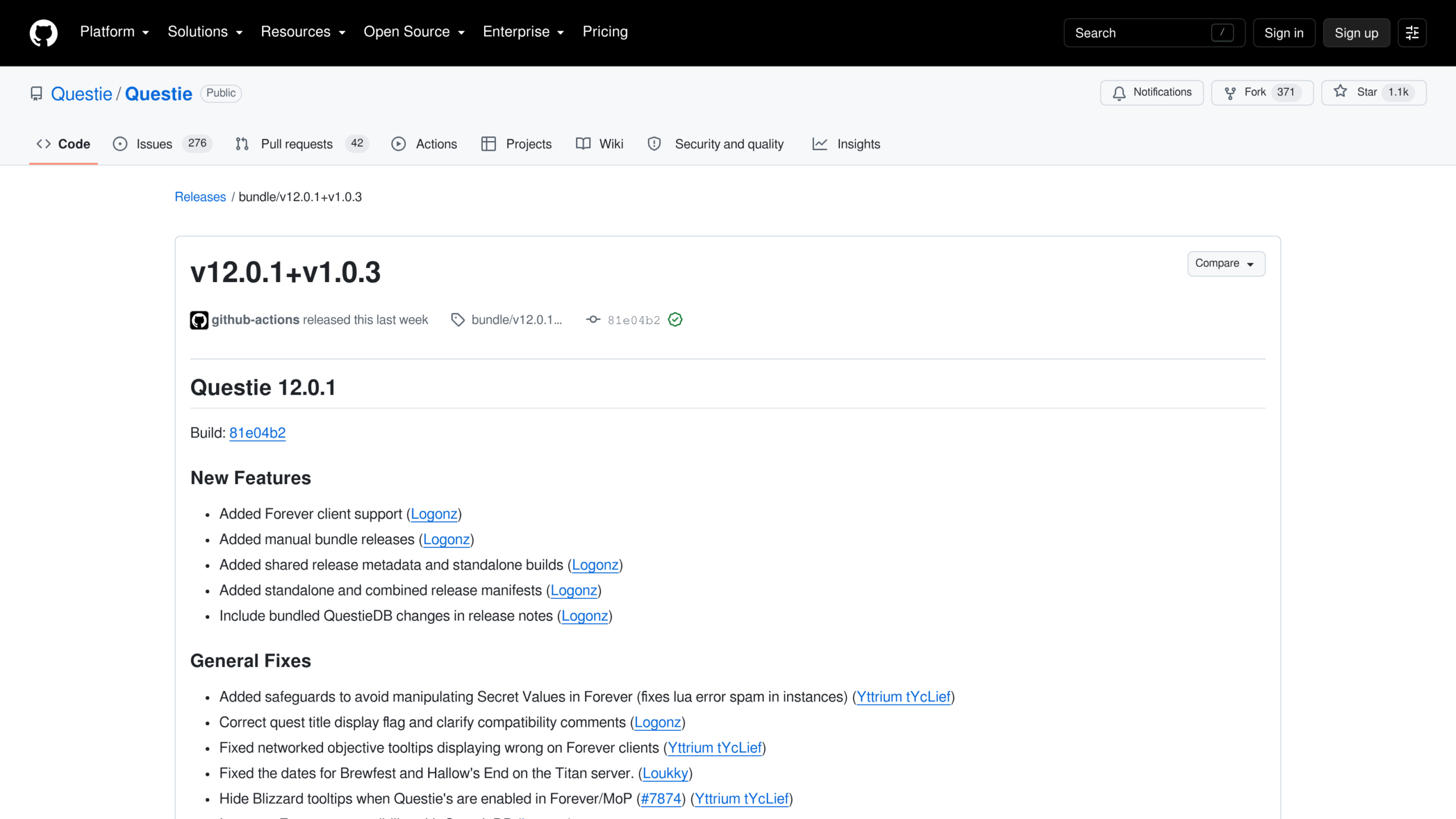The image size is (1456, 819).
Task: Click the Notifications bell icon
Action: [x=1119, y=93]
